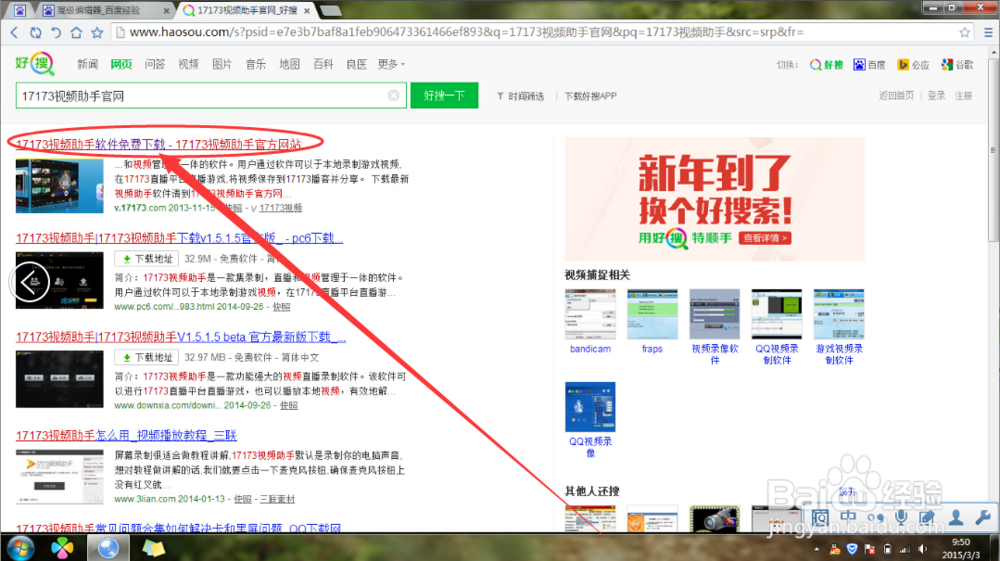The height and width of the screenshot is (561, 1000).
Task: Clear the search box with X icon
Action: pyautogui.click(x=393, y=96)
